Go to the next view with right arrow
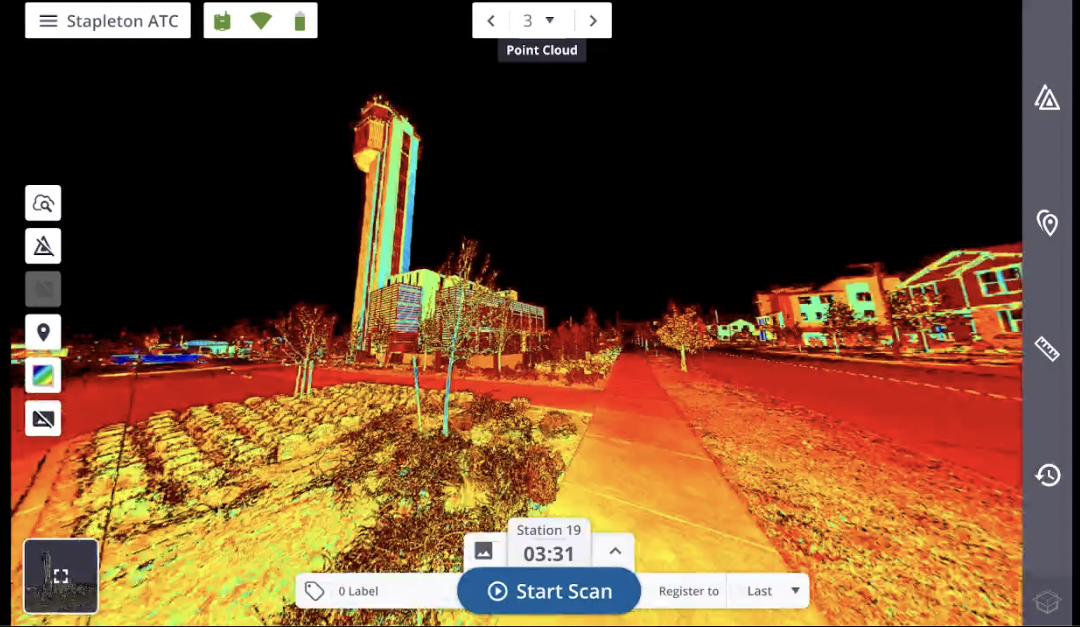Screen dimensions: 1080x627 click(x=593, y=21)
